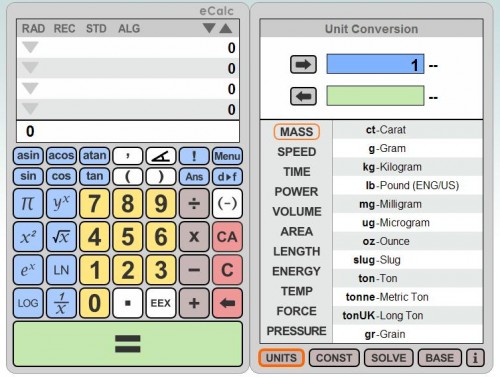500x377 pixels.
Task: Toggle the STD display format
Action: coord(96,29)
